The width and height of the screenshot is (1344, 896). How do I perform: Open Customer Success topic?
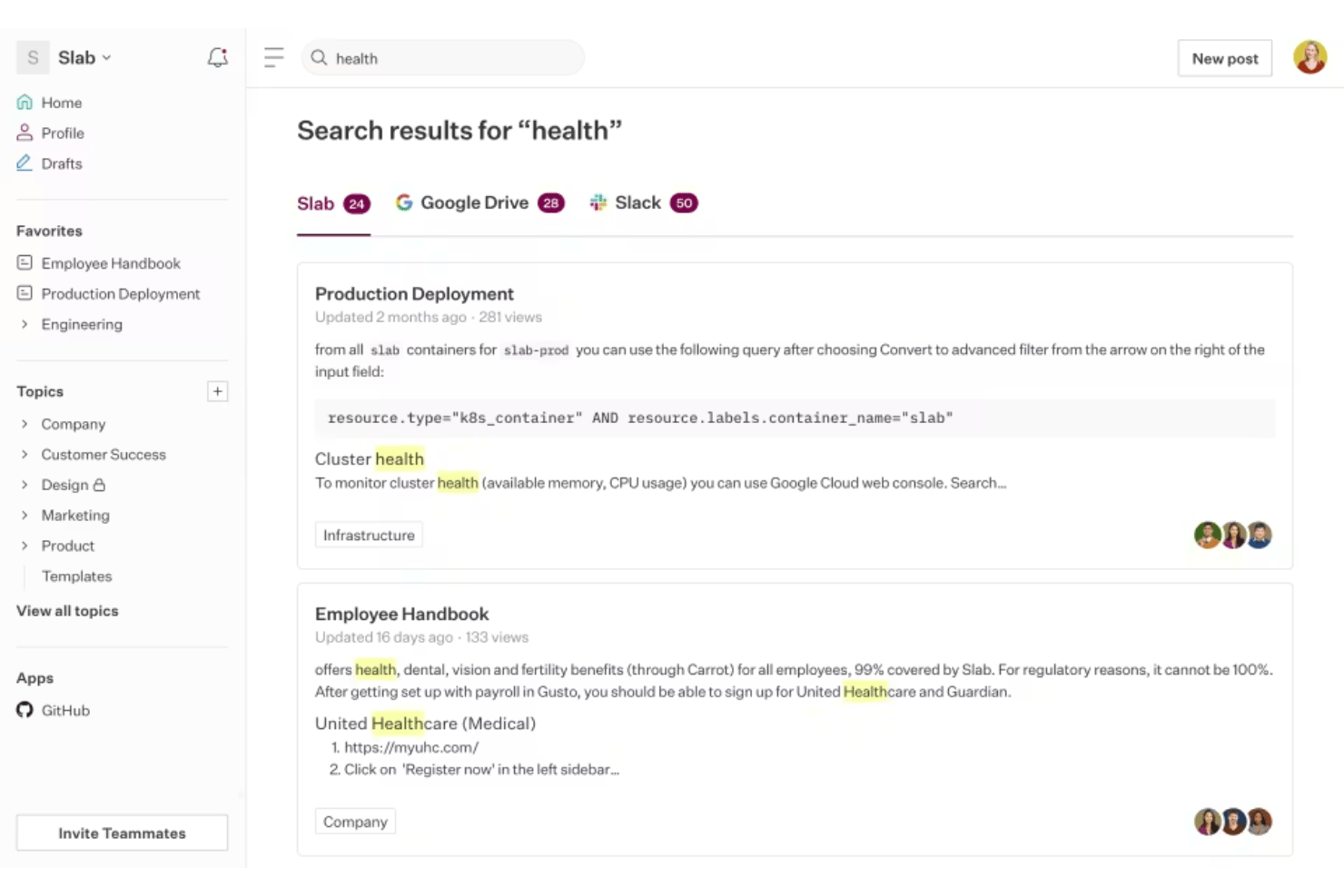pyautogui.click(x=104, y=454)
